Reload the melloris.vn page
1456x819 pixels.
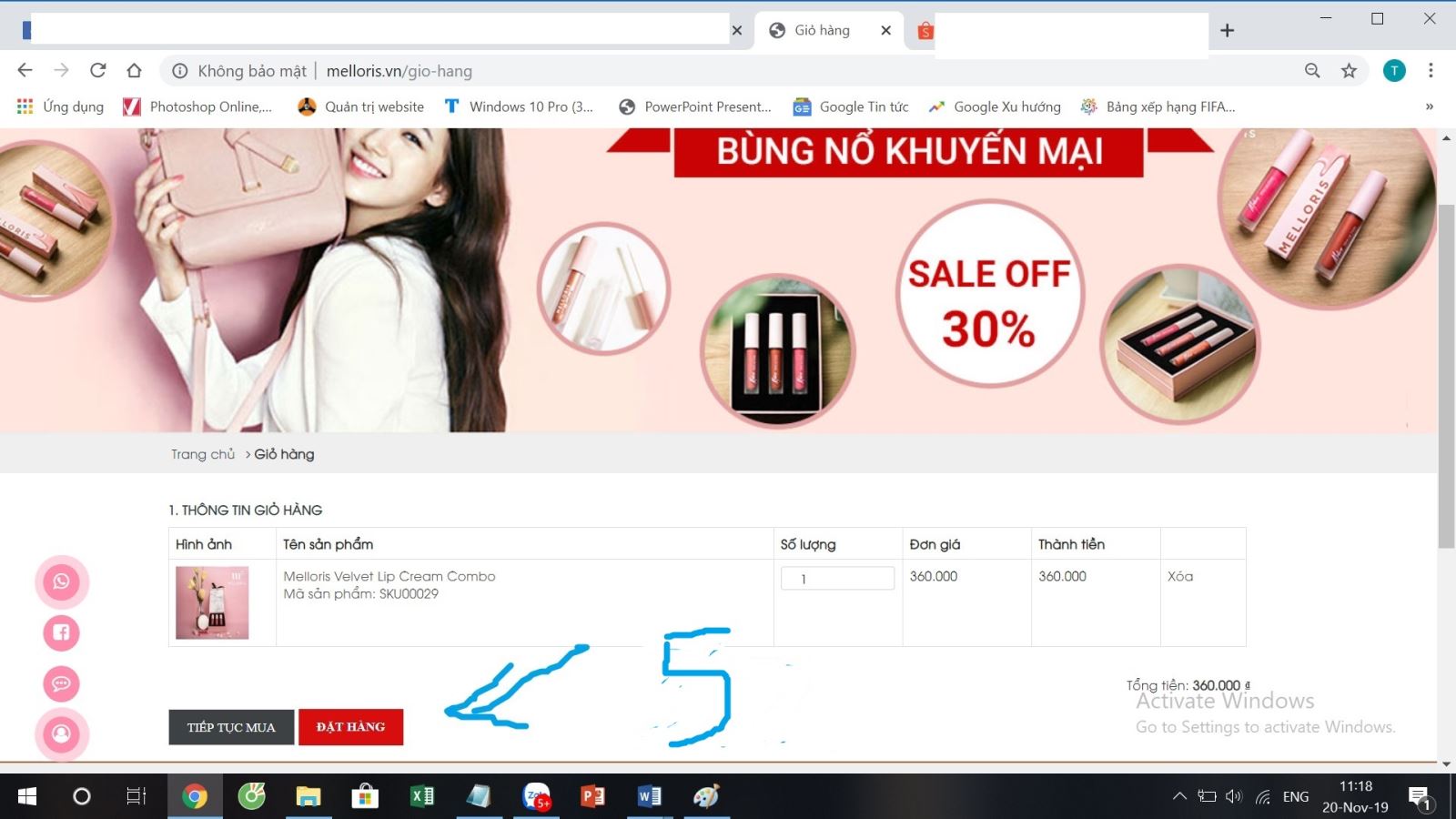click(x=97, y=70)
